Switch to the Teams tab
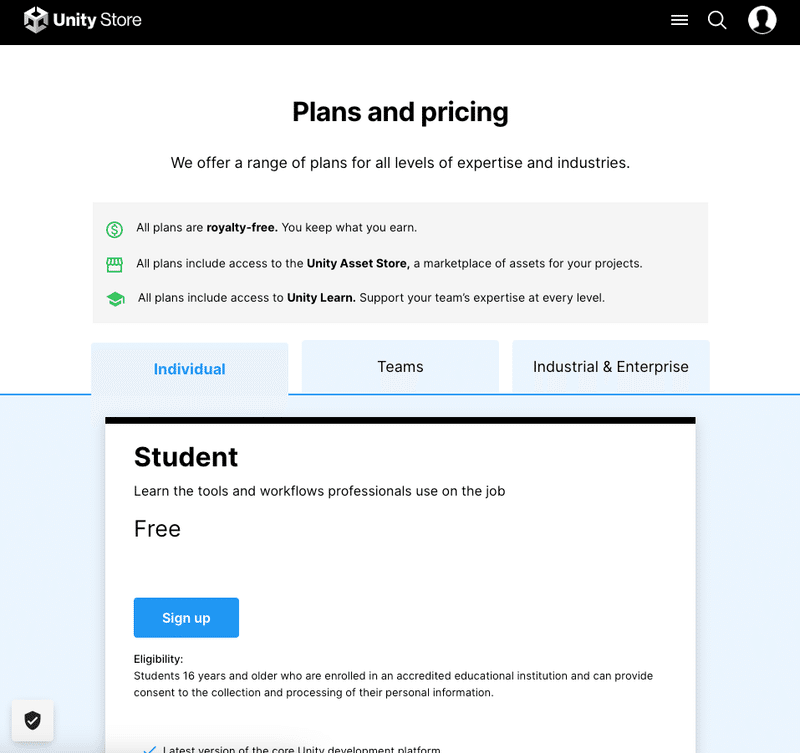The height and width of the screenshot is (753, 800). (400, 367)
